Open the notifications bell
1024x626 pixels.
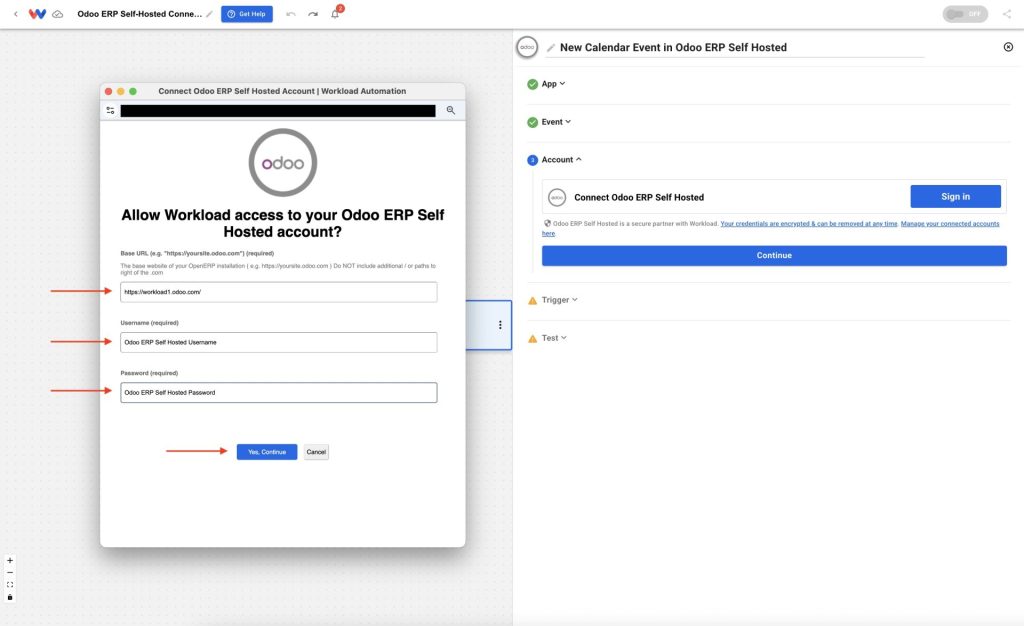[335, 14]
